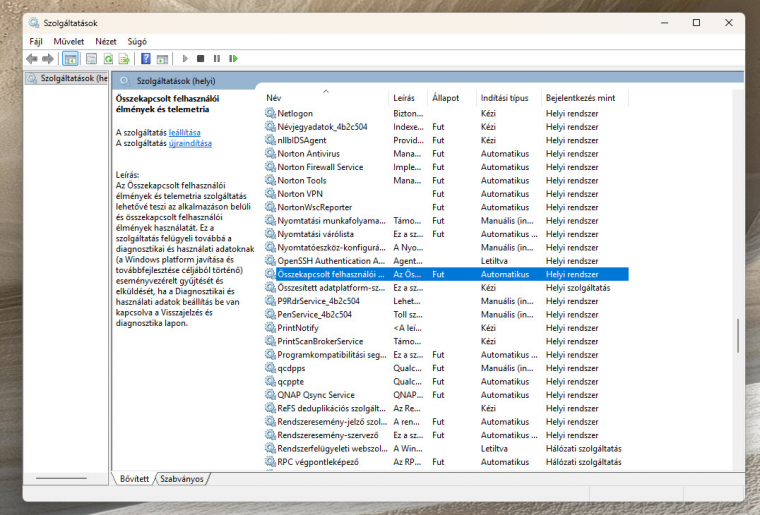Select the PrintScanBrokerService row
The height and width of the screenshot is (515, 760).
coord(446,341)
